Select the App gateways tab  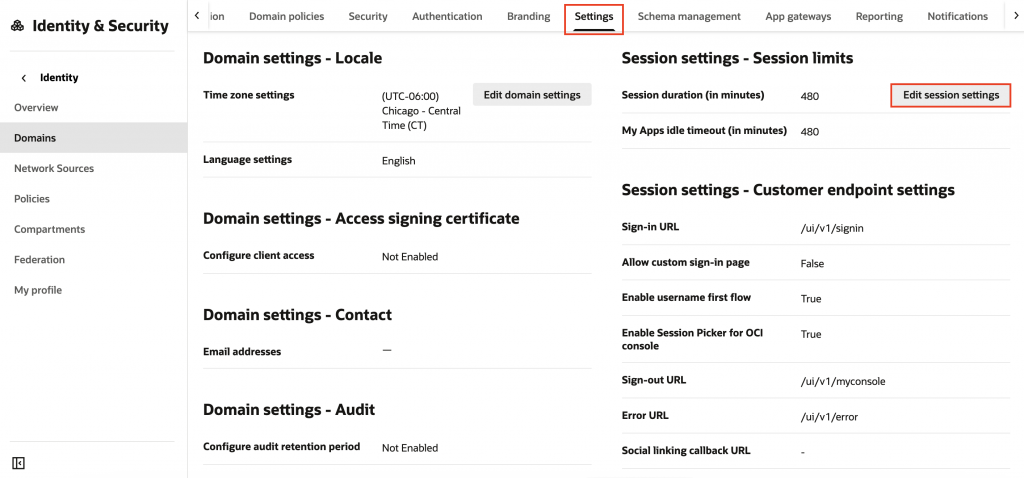tap(798, 16)
